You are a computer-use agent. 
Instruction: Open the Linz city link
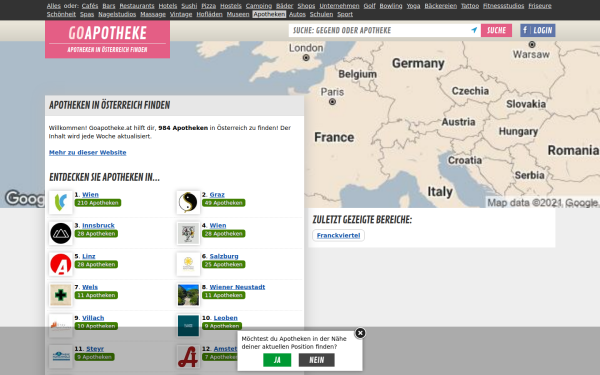[x=89, y=256]
